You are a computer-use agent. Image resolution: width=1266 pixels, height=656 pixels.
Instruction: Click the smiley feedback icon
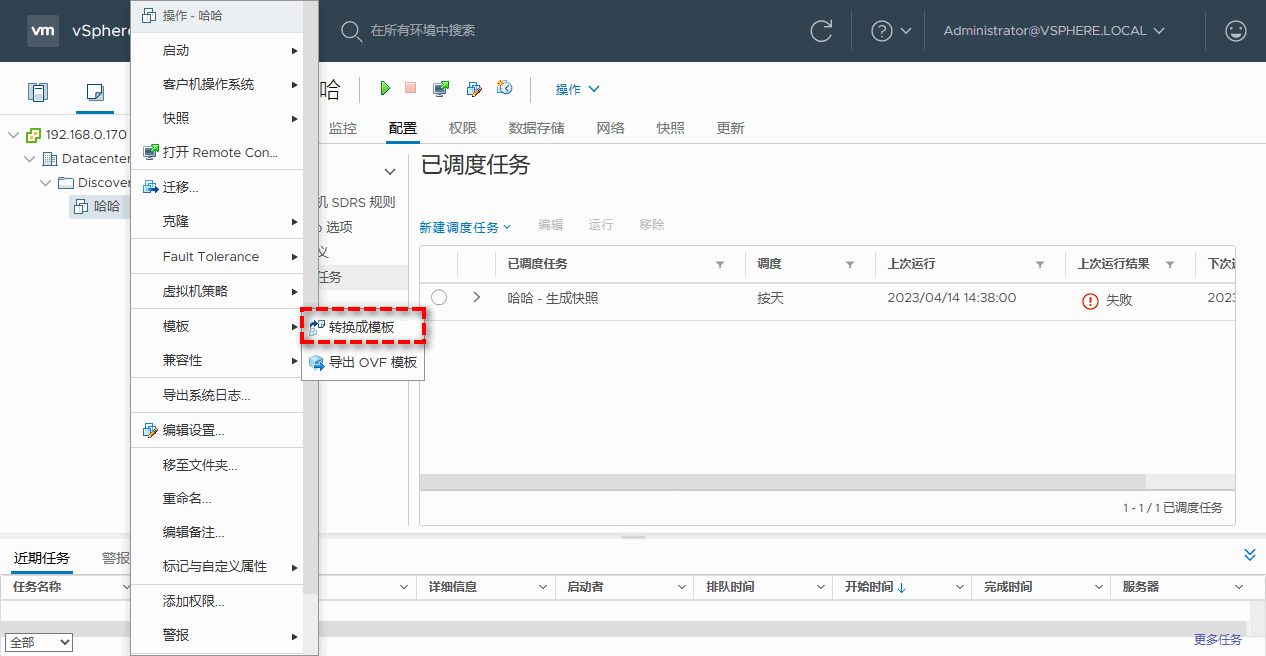(1236, 31)
